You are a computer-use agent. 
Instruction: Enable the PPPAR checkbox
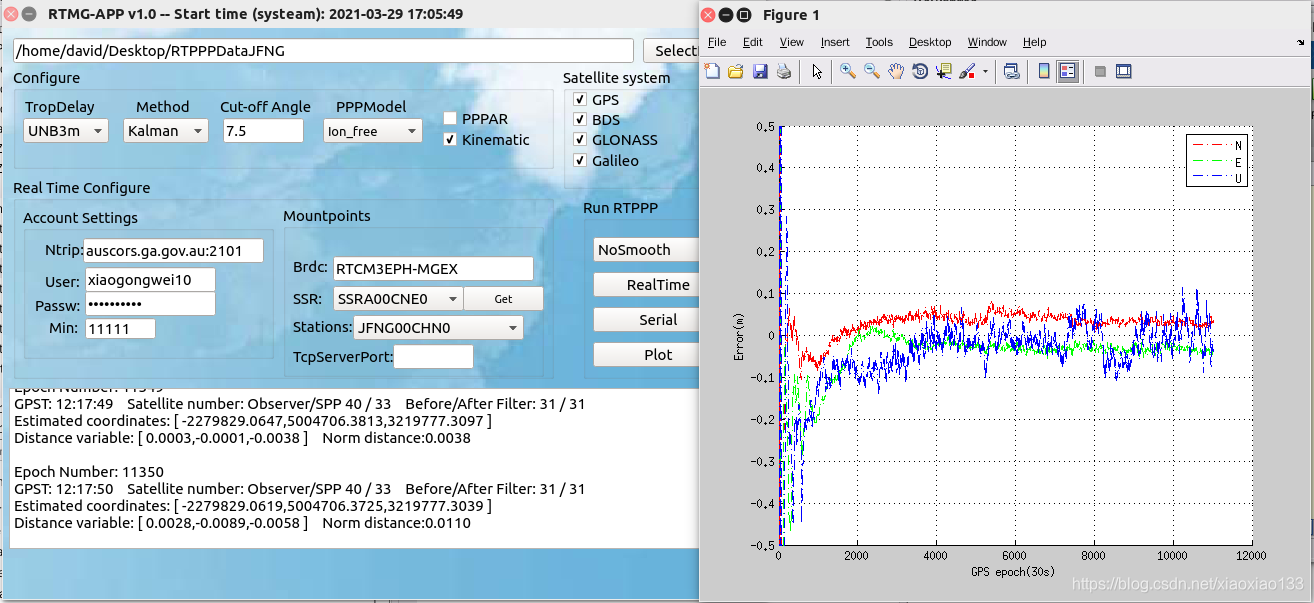coord(450,119)
